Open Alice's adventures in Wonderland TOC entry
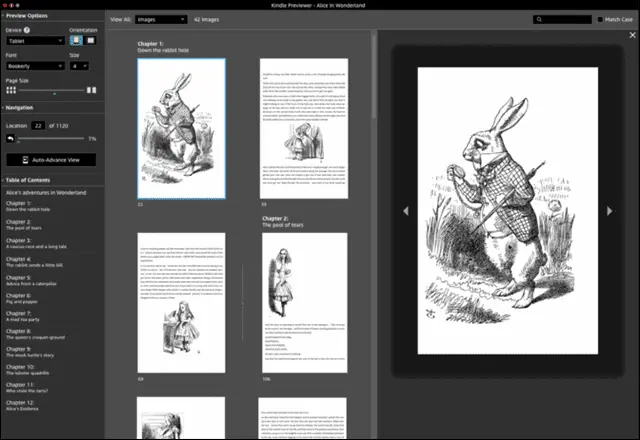640x440 pixels. [x=46, y=193]
